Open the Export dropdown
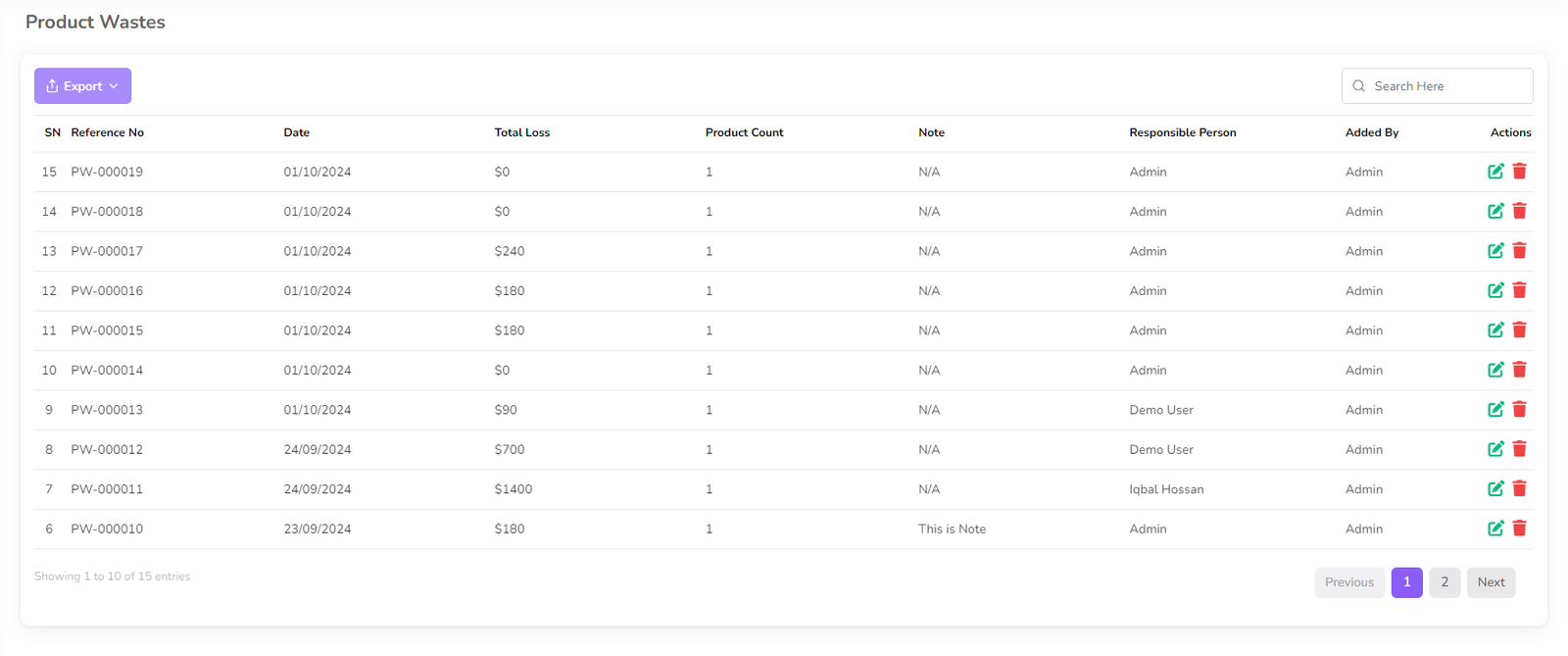 coord(82,86)
